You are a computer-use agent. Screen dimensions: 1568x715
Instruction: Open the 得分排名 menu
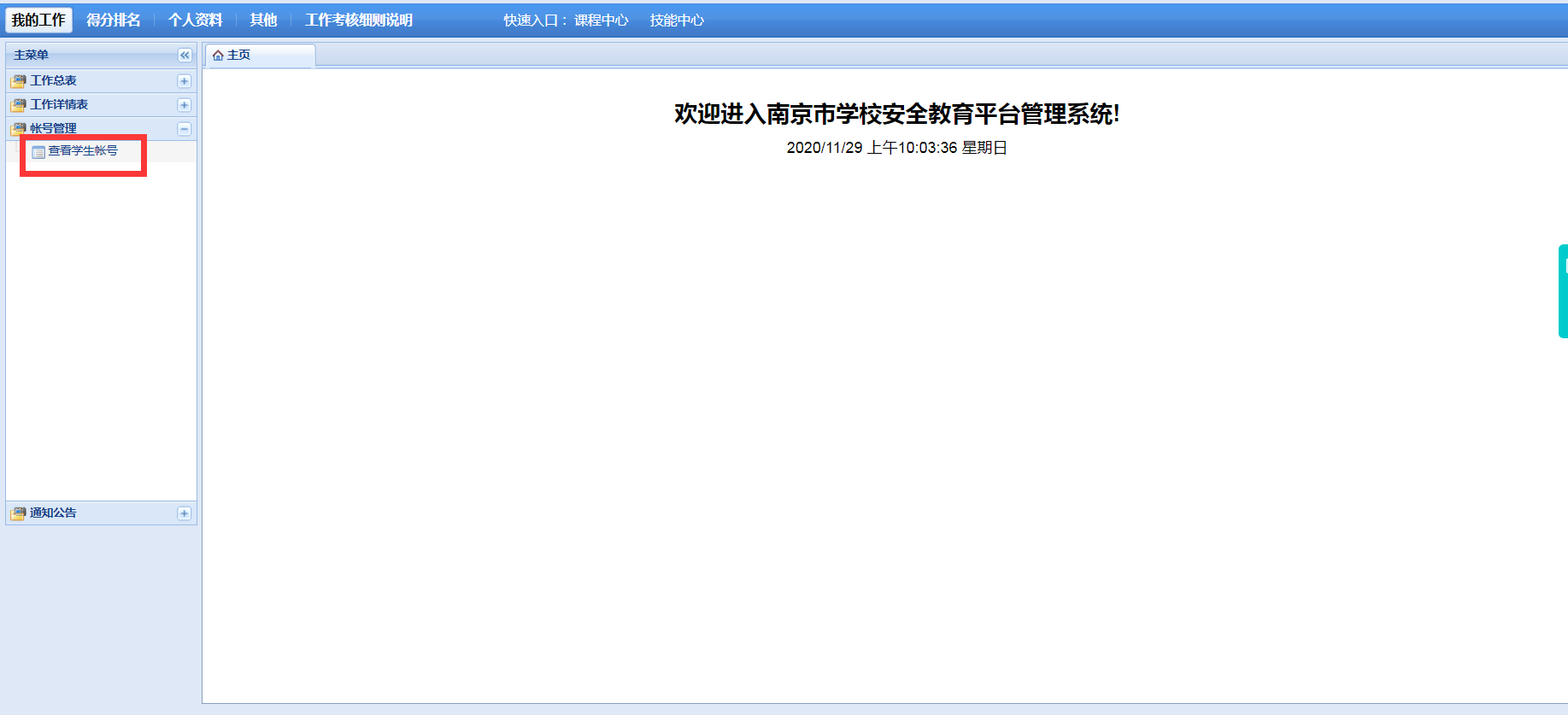113,20
